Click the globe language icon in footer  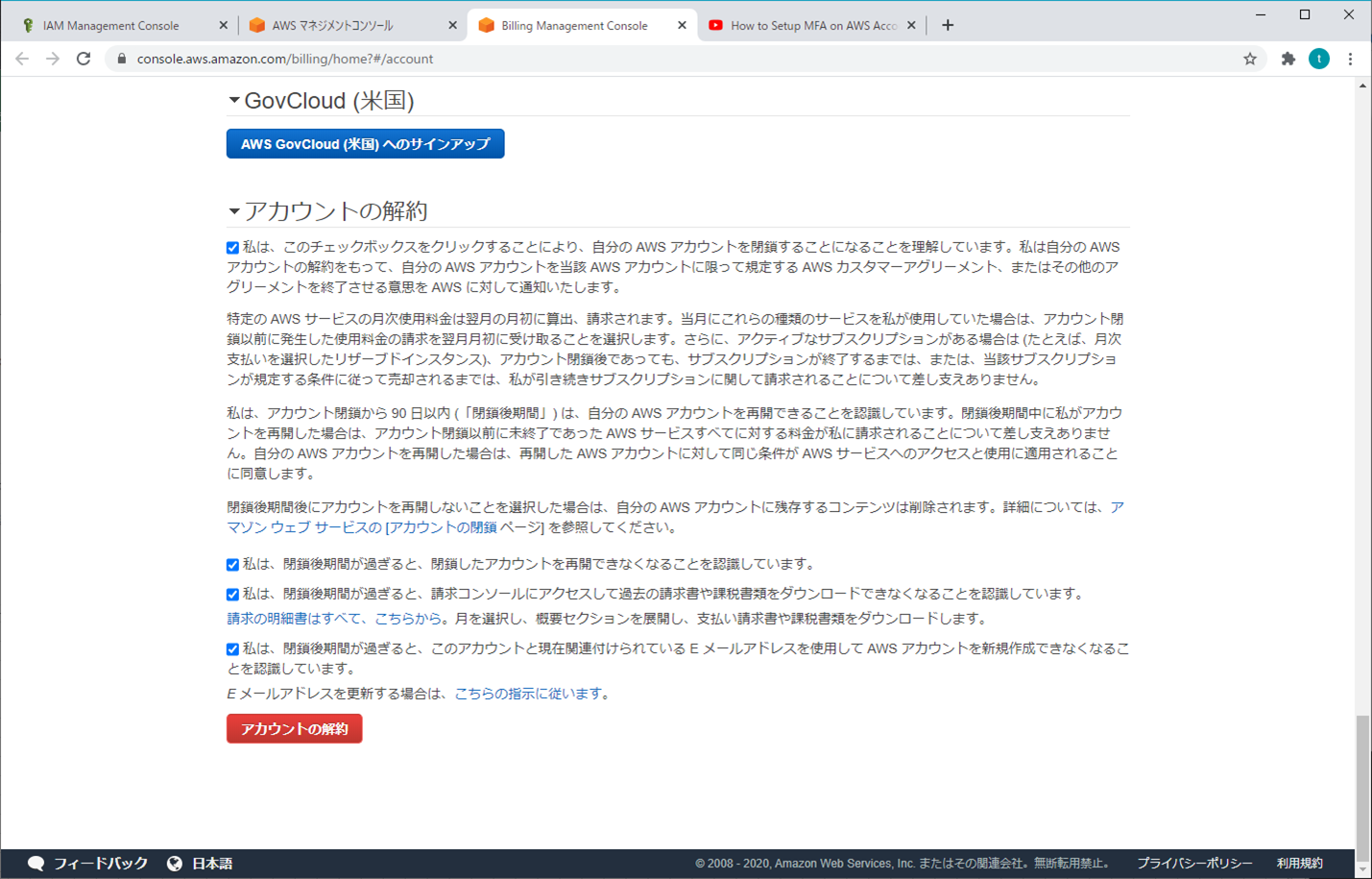174,864
